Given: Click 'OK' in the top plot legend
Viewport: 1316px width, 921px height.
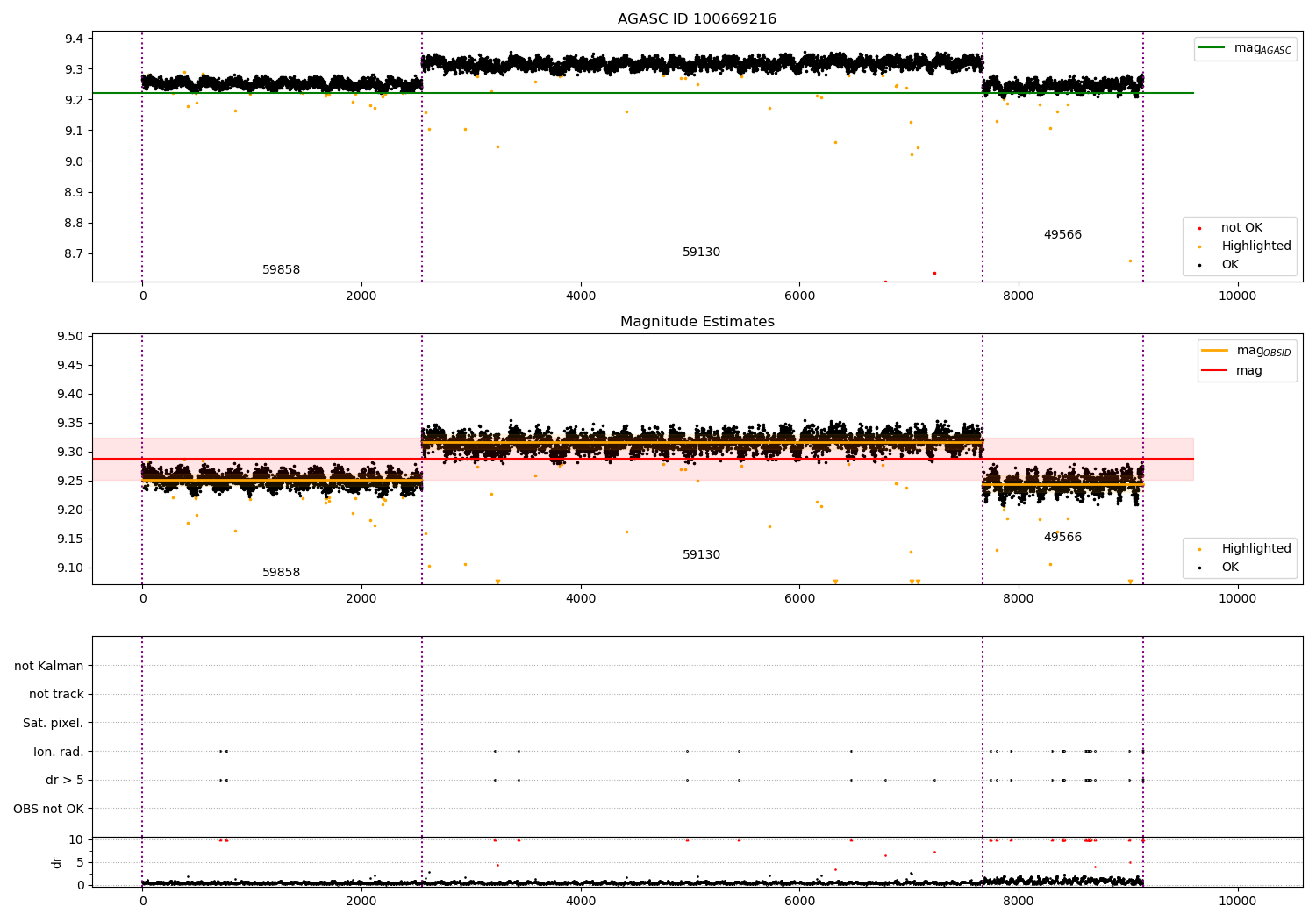Looking at the screenshot, I should pyautogui.click(x=1230, y=265).
